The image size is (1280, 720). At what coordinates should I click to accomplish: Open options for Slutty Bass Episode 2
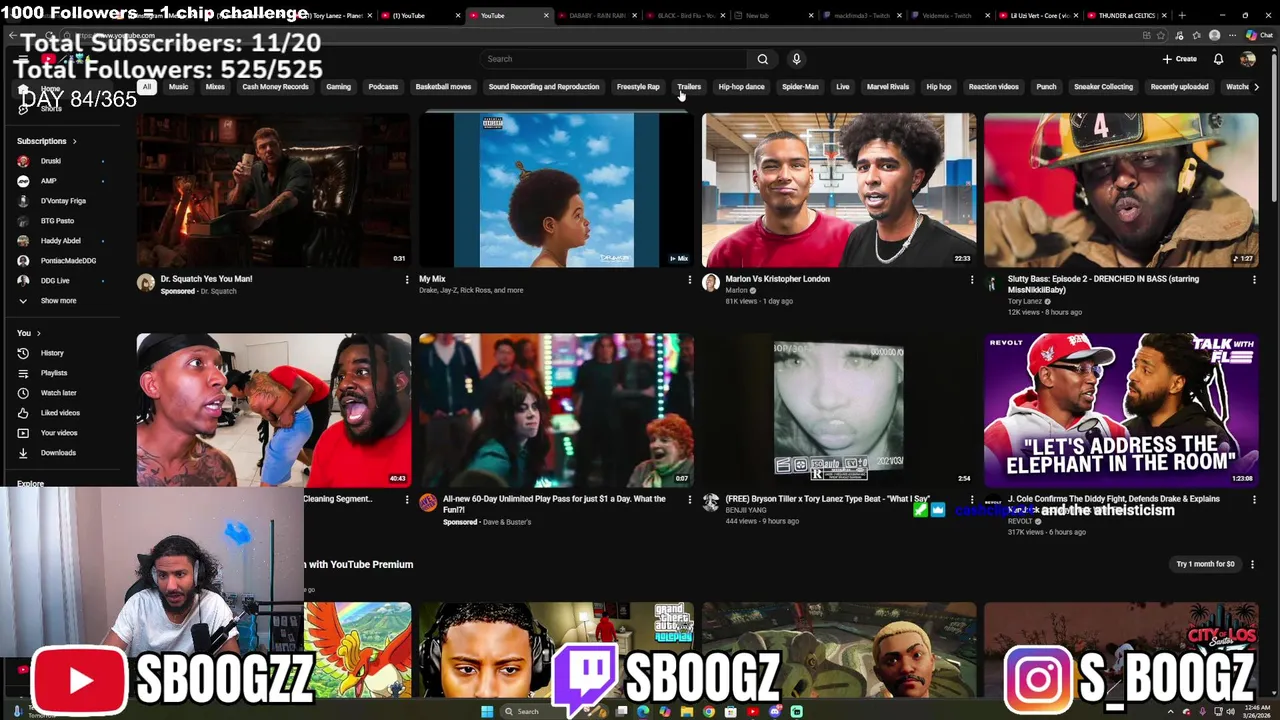pos(1254,280)
